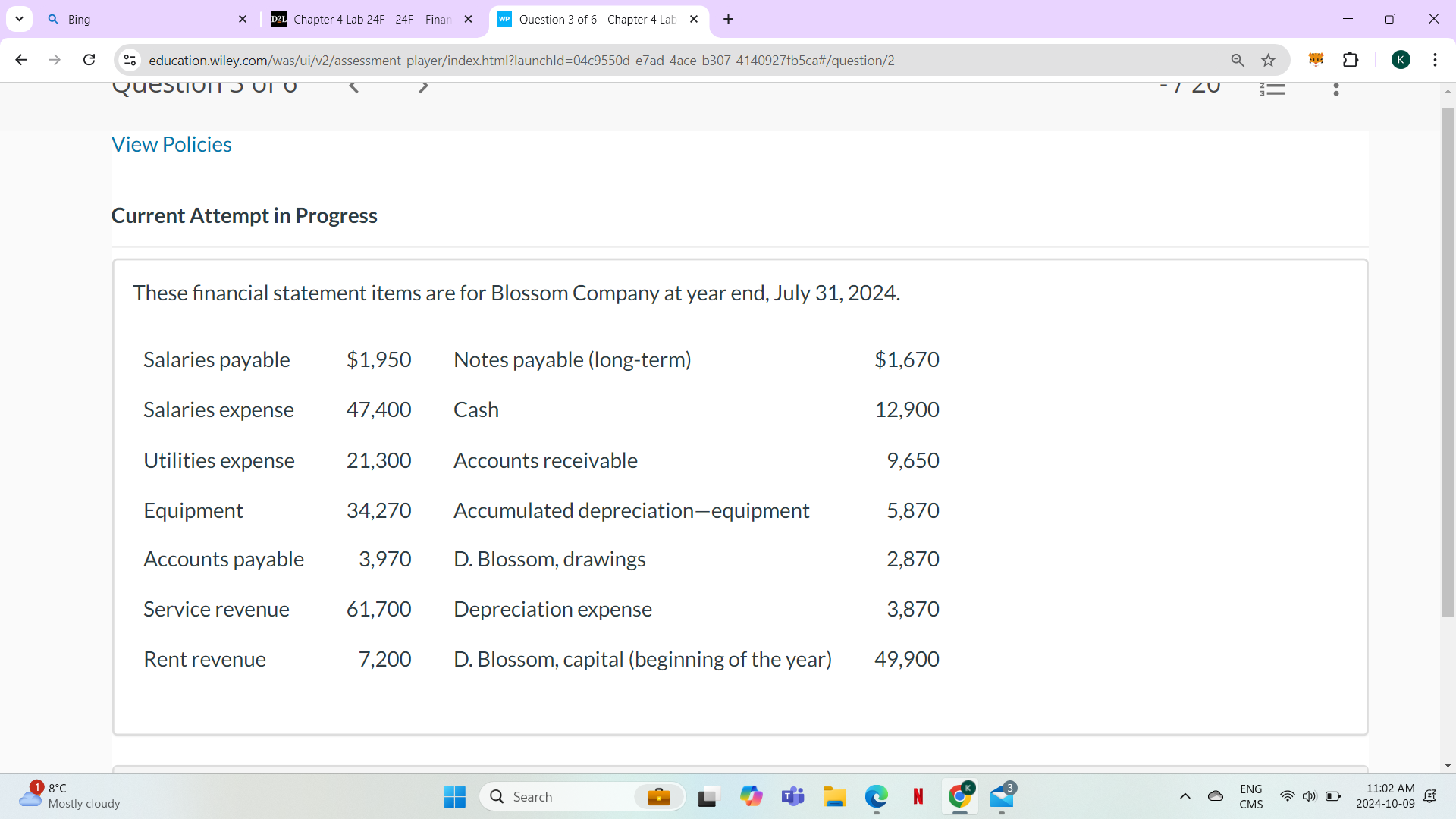Open the View Policies link
Screen dimensions: 1456x819
pos(171,144)
